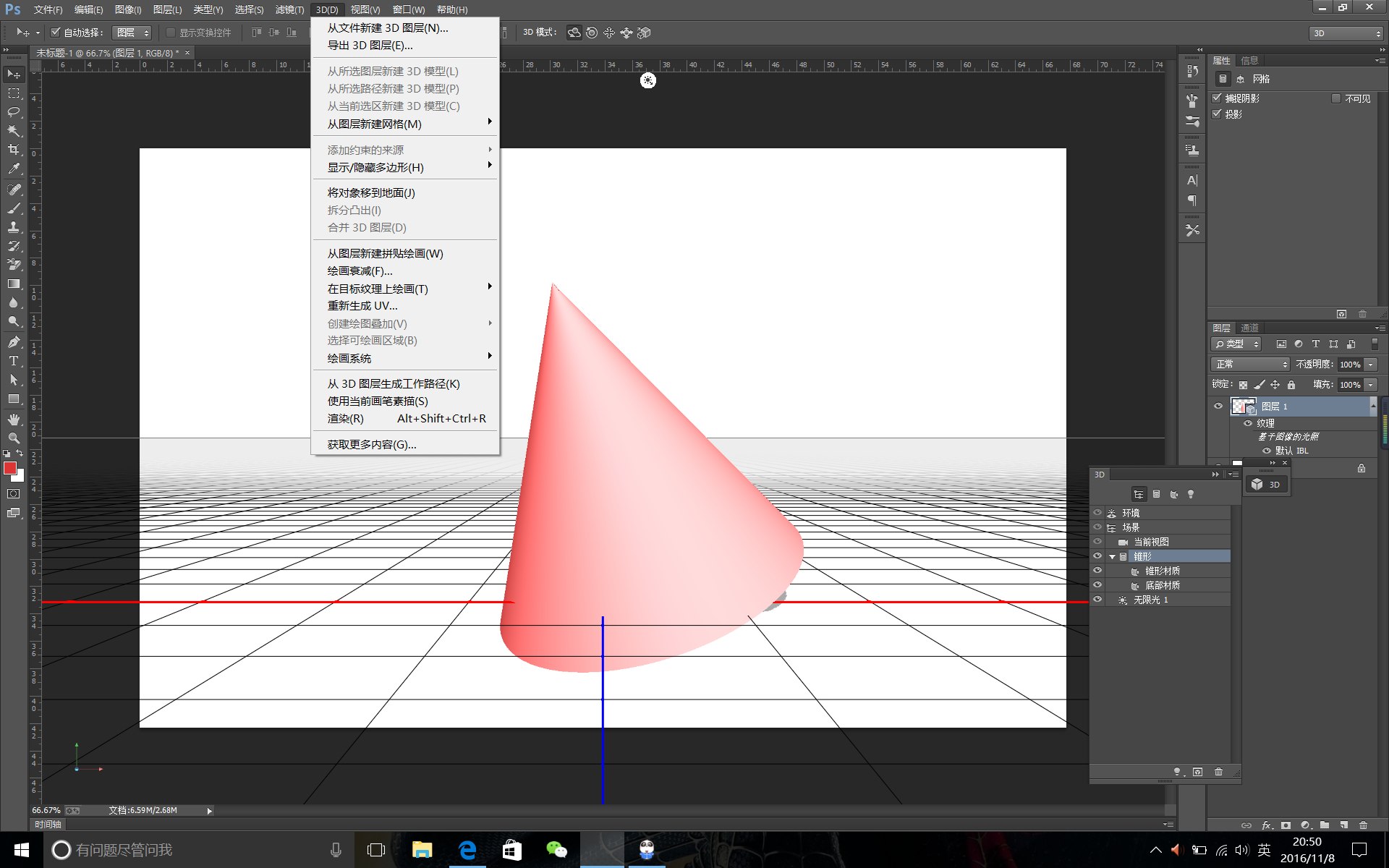Select the Magic Wand tool
The height and width of the screenshot is (868, 1389).
click(14, 131)
